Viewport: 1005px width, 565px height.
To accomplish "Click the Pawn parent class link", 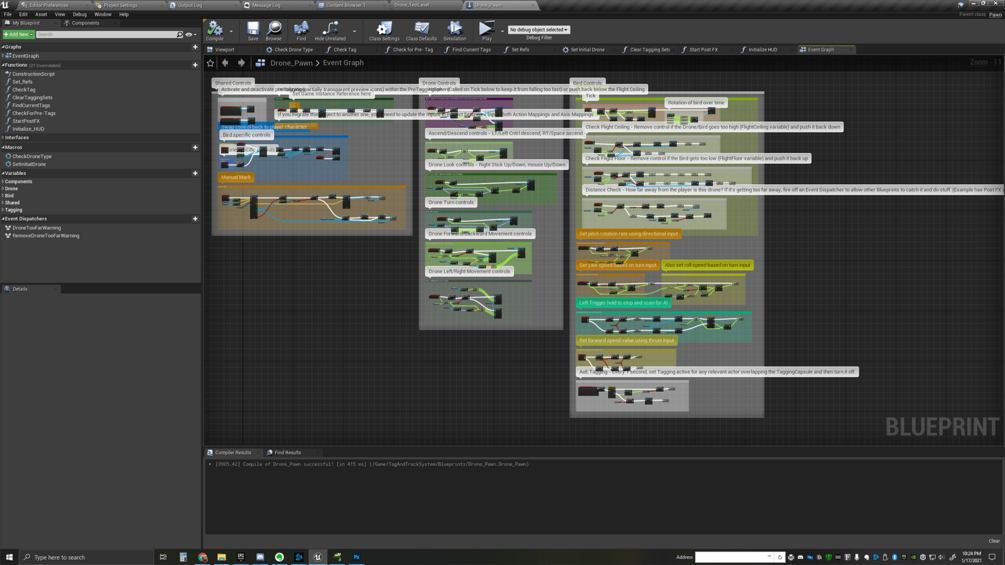I will coord(995,14).
